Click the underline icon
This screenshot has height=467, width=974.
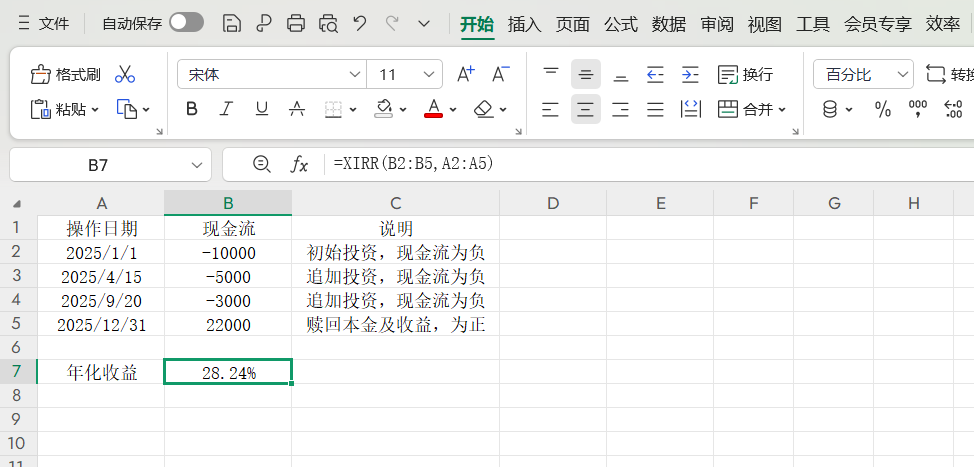262,109
